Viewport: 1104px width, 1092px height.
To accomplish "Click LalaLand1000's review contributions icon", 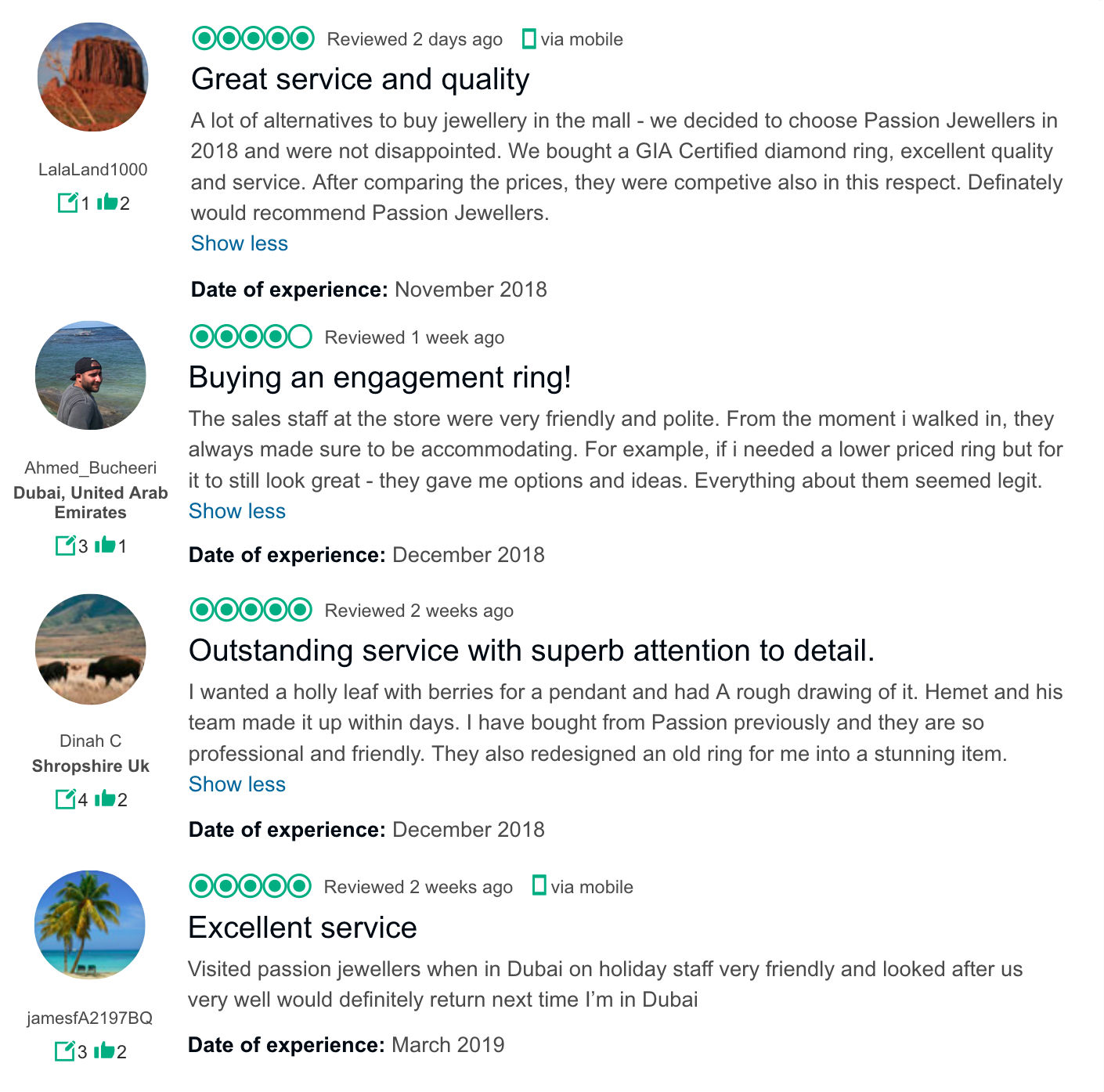I will click(67, 203).
